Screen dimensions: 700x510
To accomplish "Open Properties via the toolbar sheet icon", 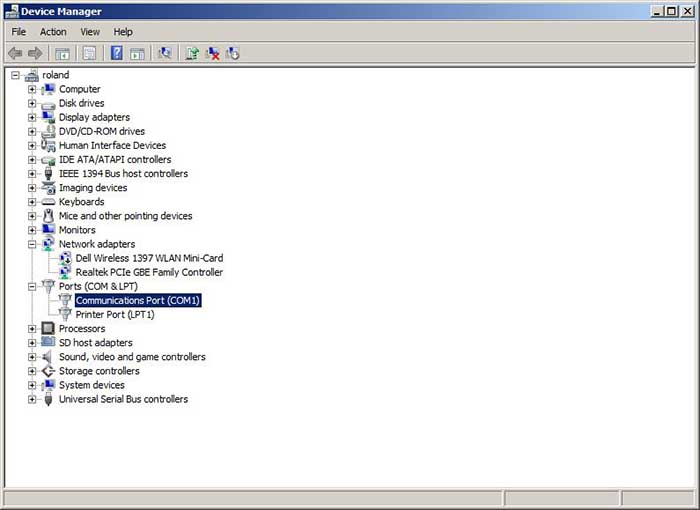I will tap(89, 54).
